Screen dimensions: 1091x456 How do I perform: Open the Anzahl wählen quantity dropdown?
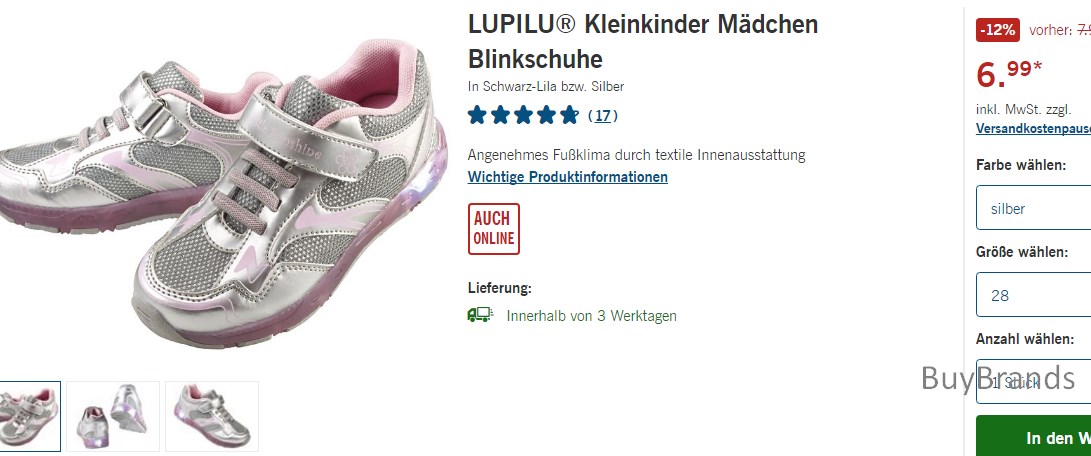[x=1033, y=382]
